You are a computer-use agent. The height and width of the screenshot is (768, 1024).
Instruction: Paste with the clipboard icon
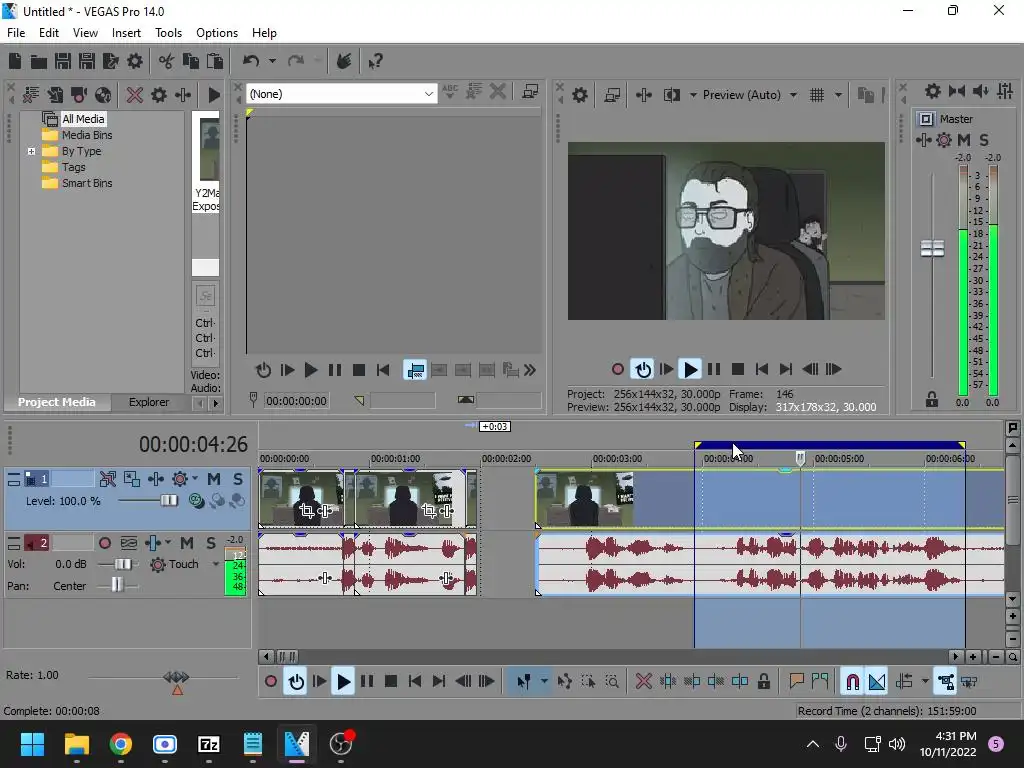click(215, 61)
